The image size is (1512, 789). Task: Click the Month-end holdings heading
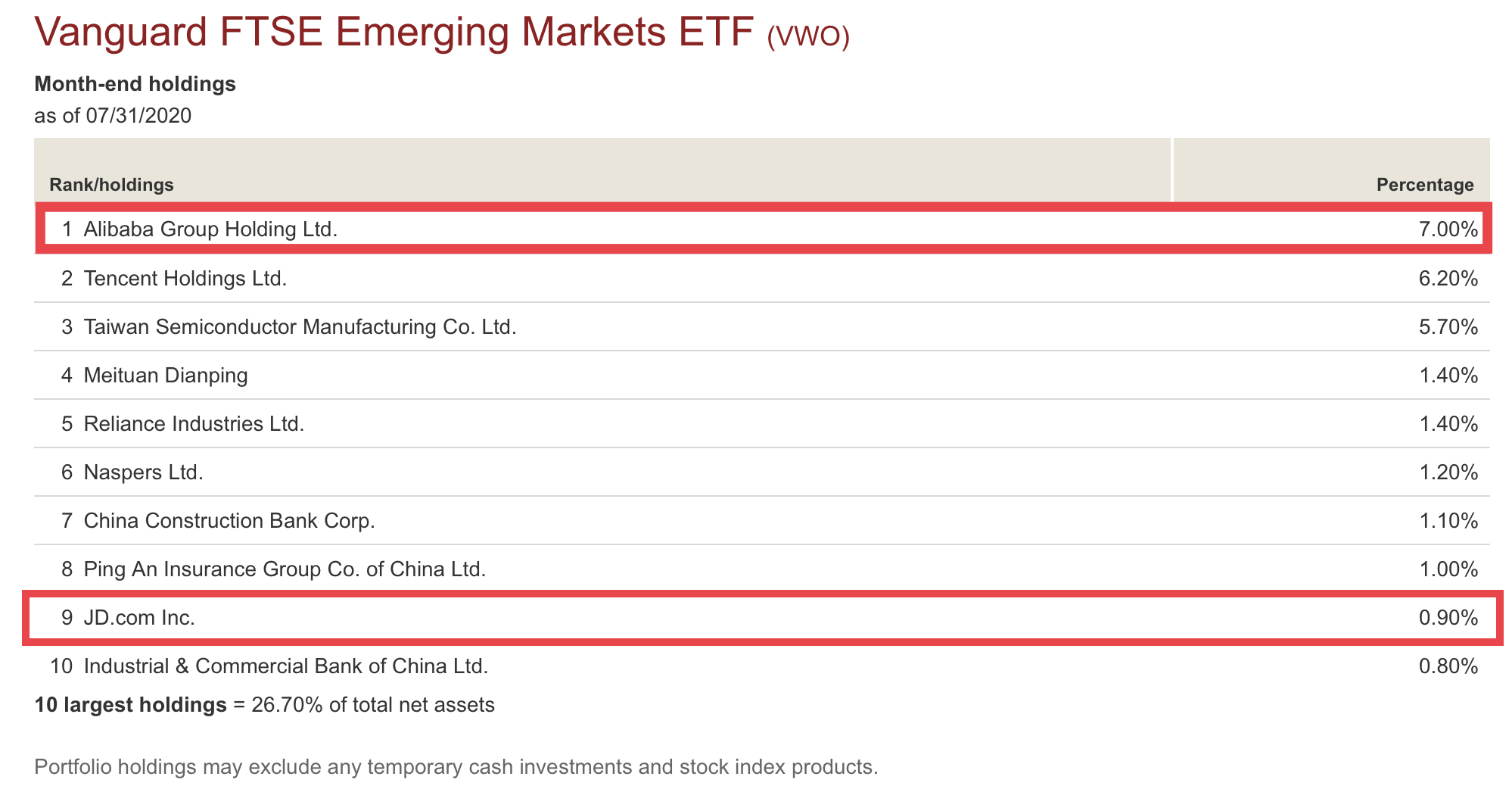click(x=135, y=84)
